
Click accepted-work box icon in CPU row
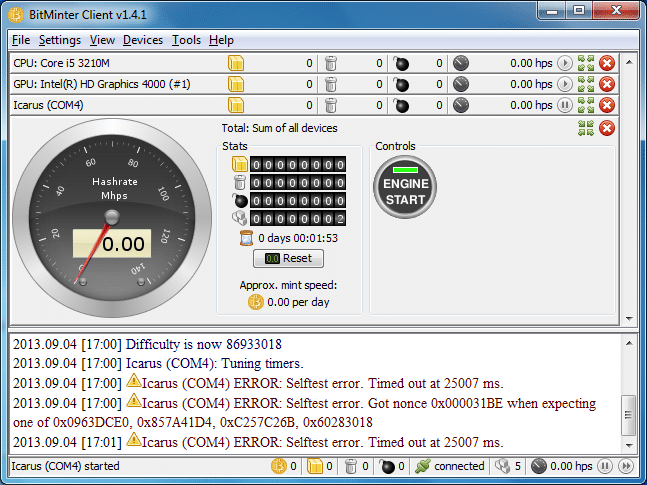pyautogui.click(x=236, y=63)
